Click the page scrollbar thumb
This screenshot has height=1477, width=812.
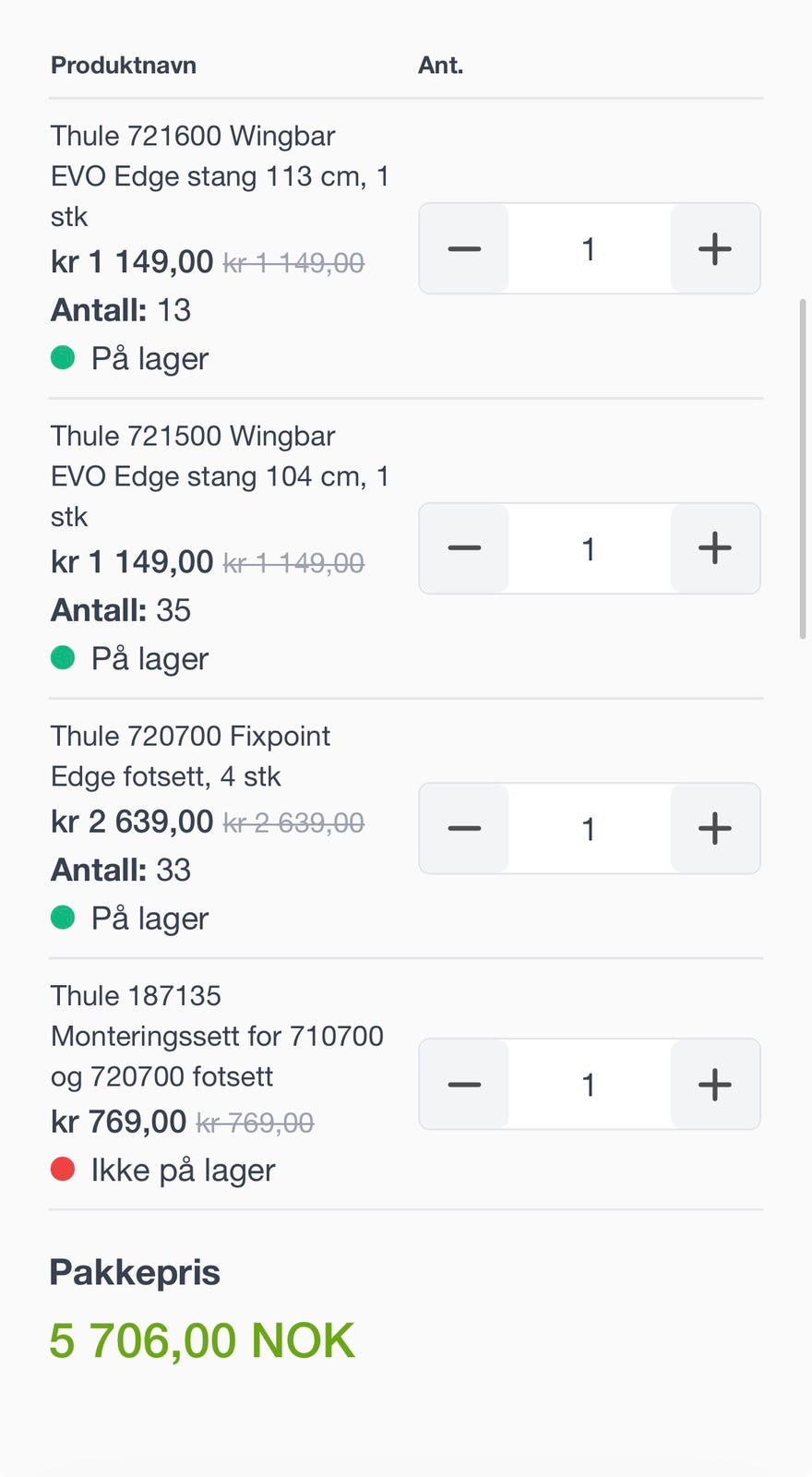click(x=803, y=468)
